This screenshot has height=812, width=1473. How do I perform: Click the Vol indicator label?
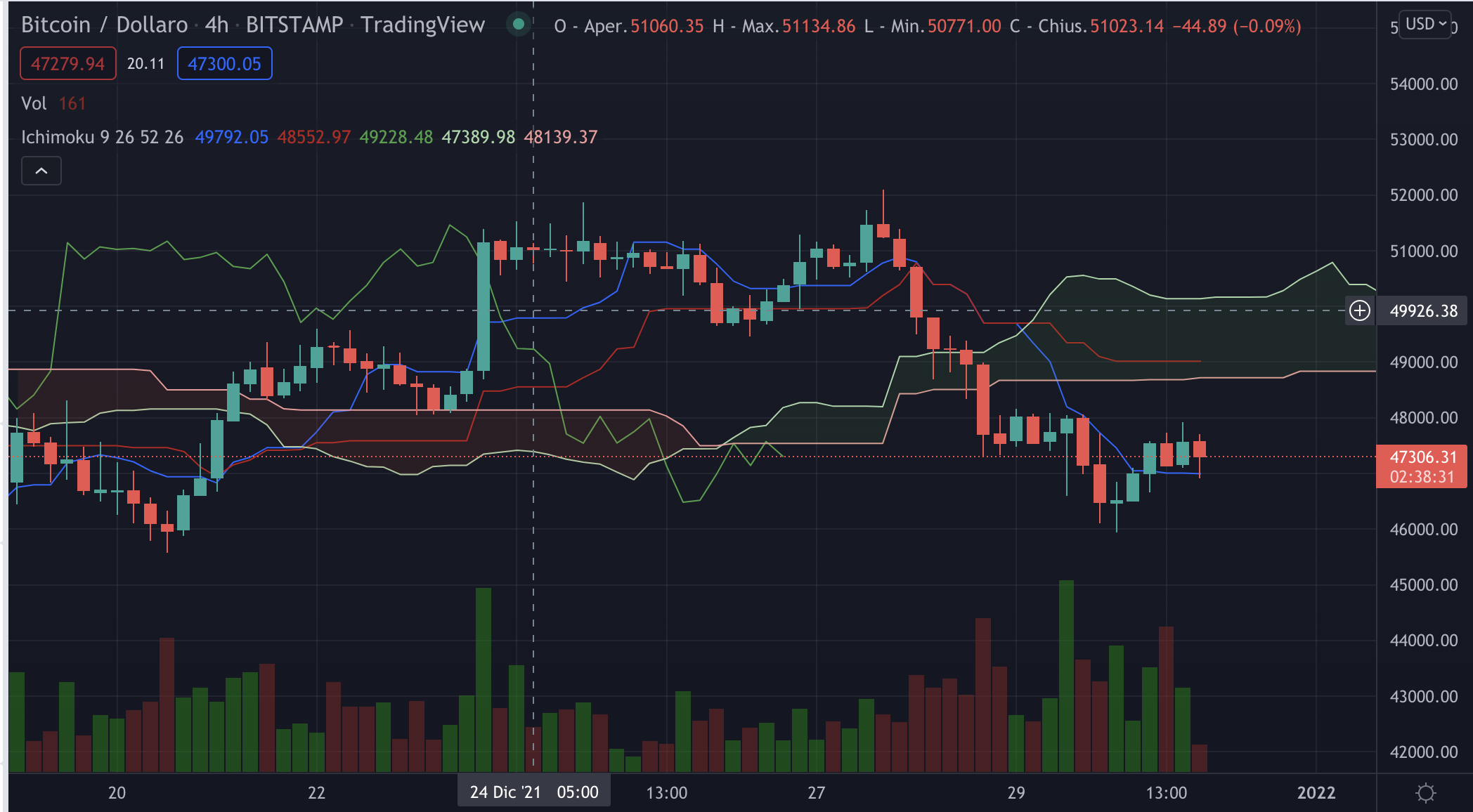pos(34,103)
